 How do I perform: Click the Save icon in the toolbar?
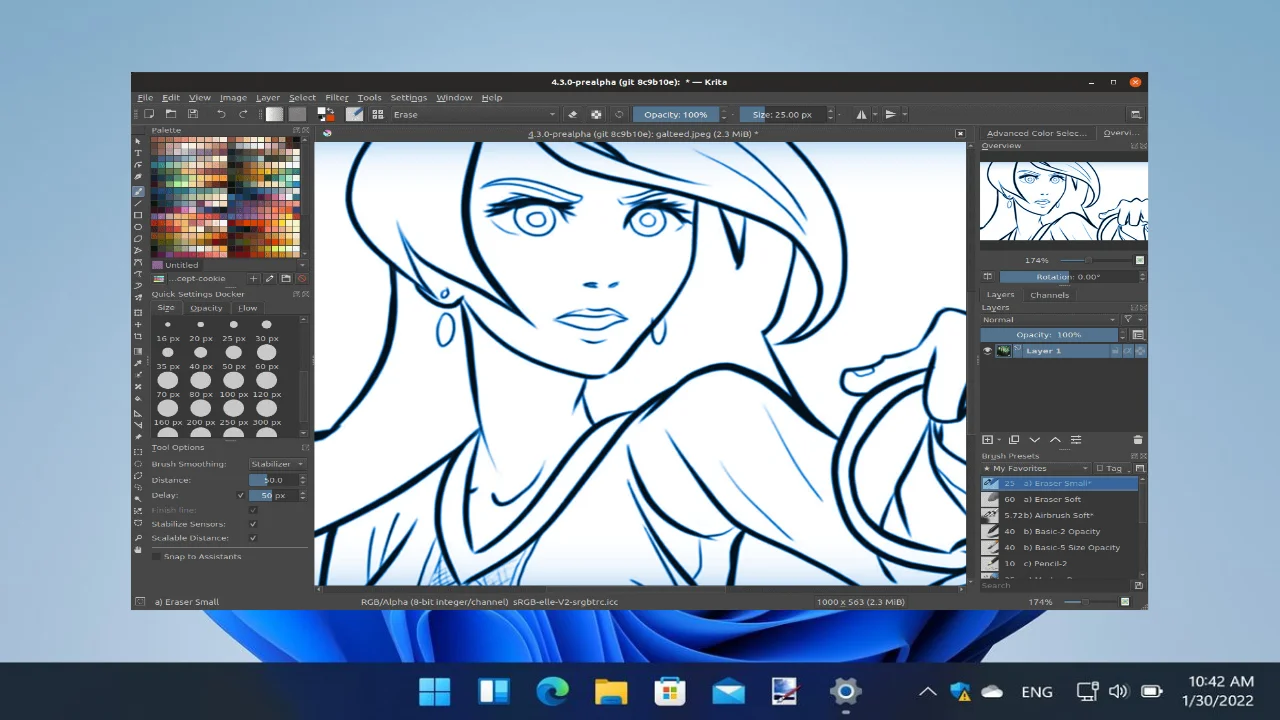[x=193, y=114]
